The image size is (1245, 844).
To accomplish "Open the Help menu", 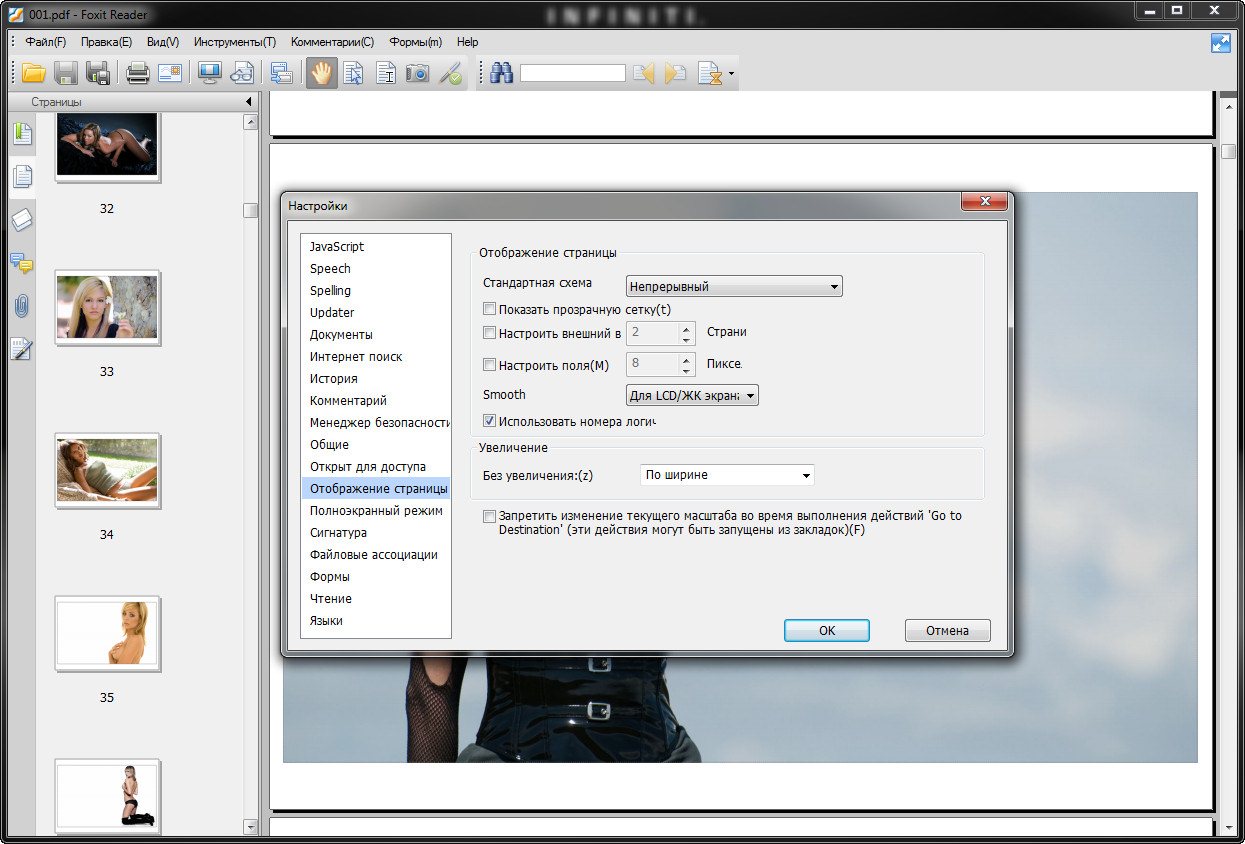I will [467, 42].
